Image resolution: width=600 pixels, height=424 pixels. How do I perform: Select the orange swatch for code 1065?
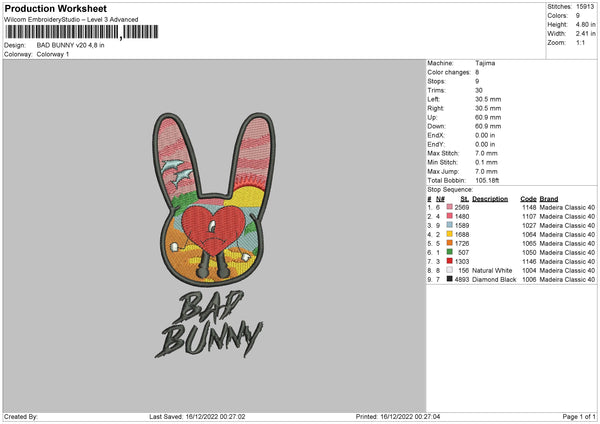click(x=450, y=243)
